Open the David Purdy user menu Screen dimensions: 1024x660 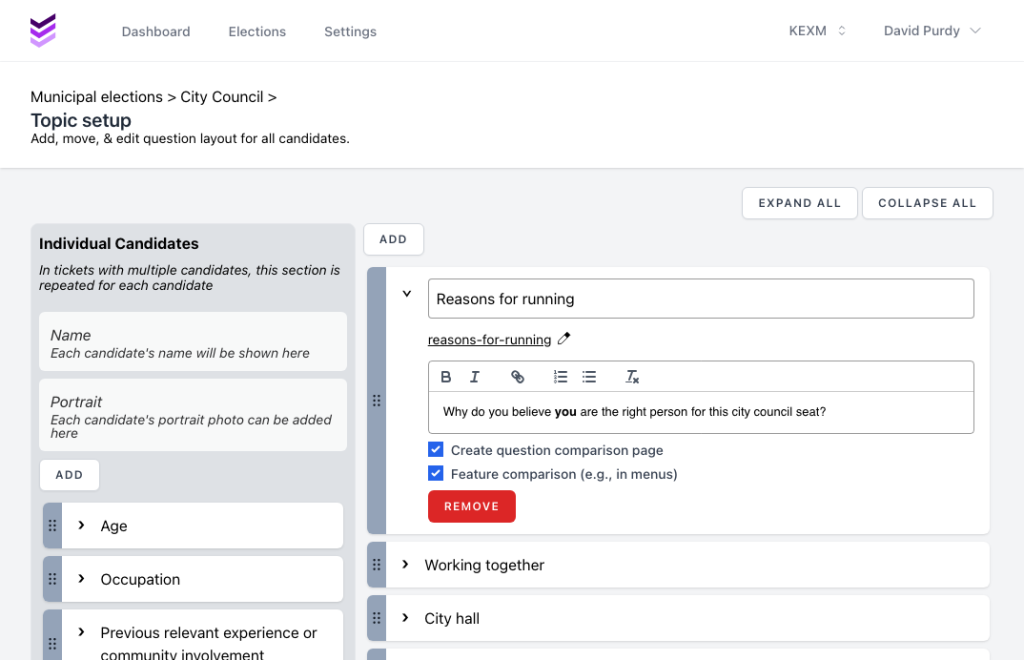[932, 31]
